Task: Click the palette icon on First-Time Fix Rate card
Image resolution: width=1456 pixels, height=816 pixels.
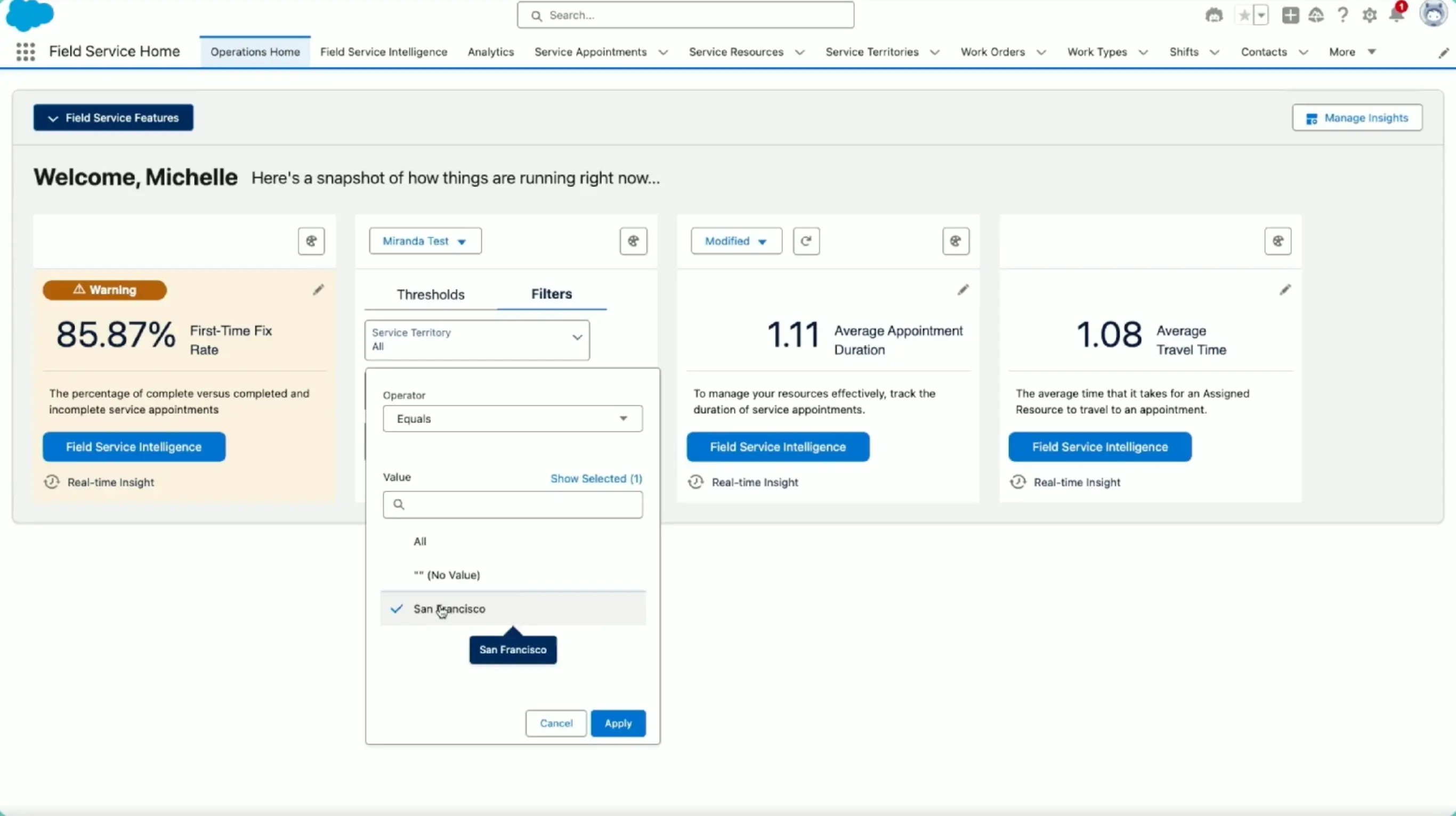Action: pos(311,241)
